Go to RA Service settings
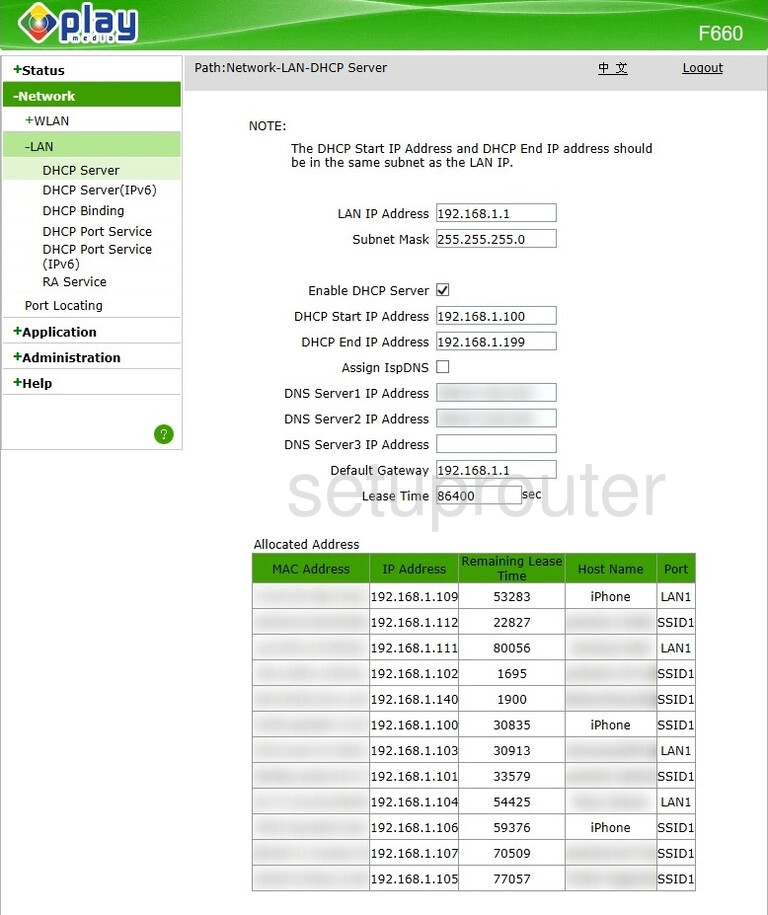Screen dimensions: 768x915 pos(74,282)
